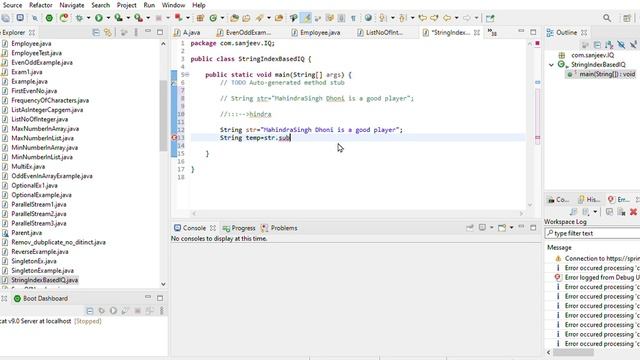Viewport: 640px width, 360px height.
Task: Open the Back history dropdown arrow
Action: pyautogui.click(x=456, y=18)
